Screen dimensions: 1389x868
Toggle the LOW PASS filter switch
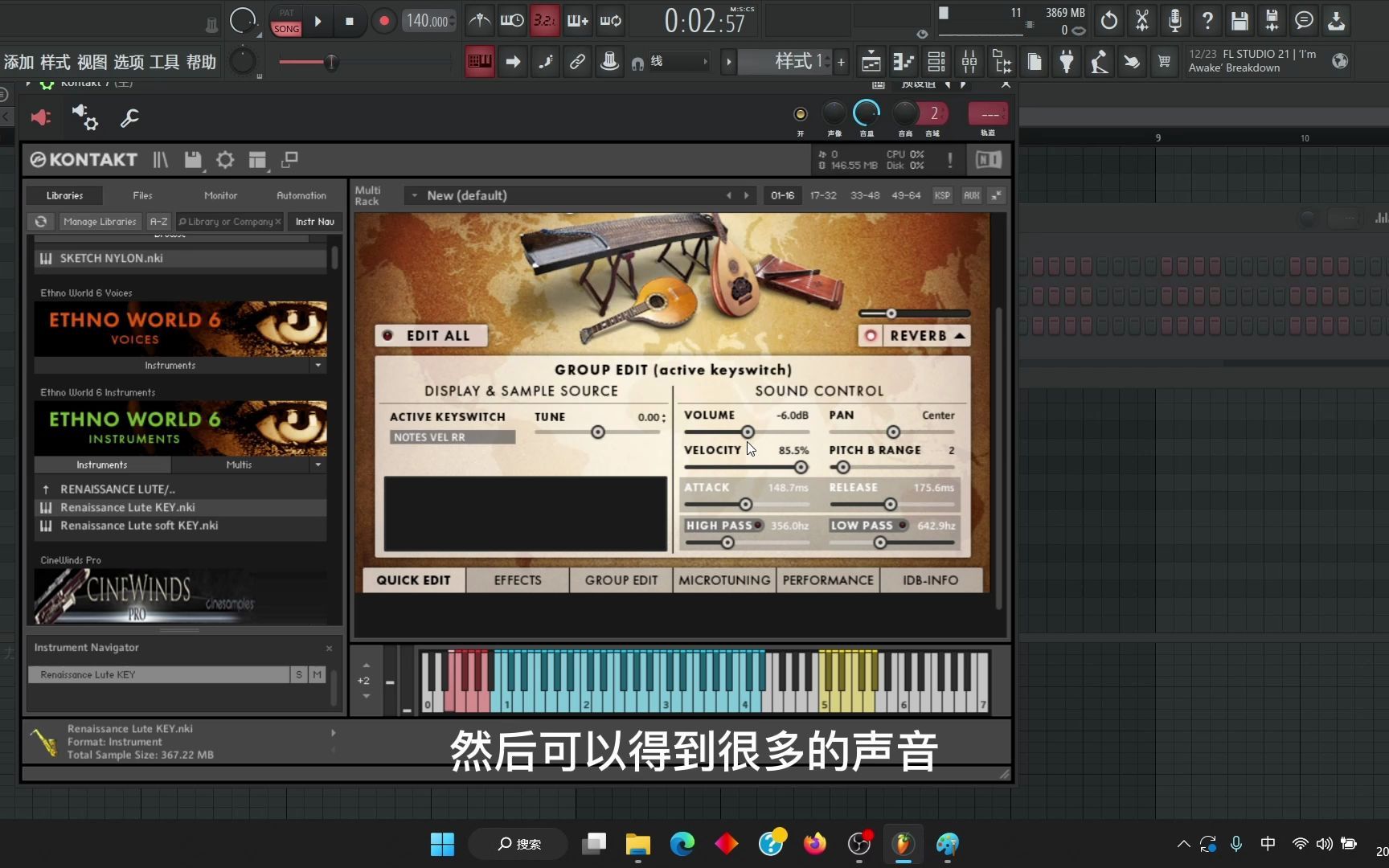903,526
